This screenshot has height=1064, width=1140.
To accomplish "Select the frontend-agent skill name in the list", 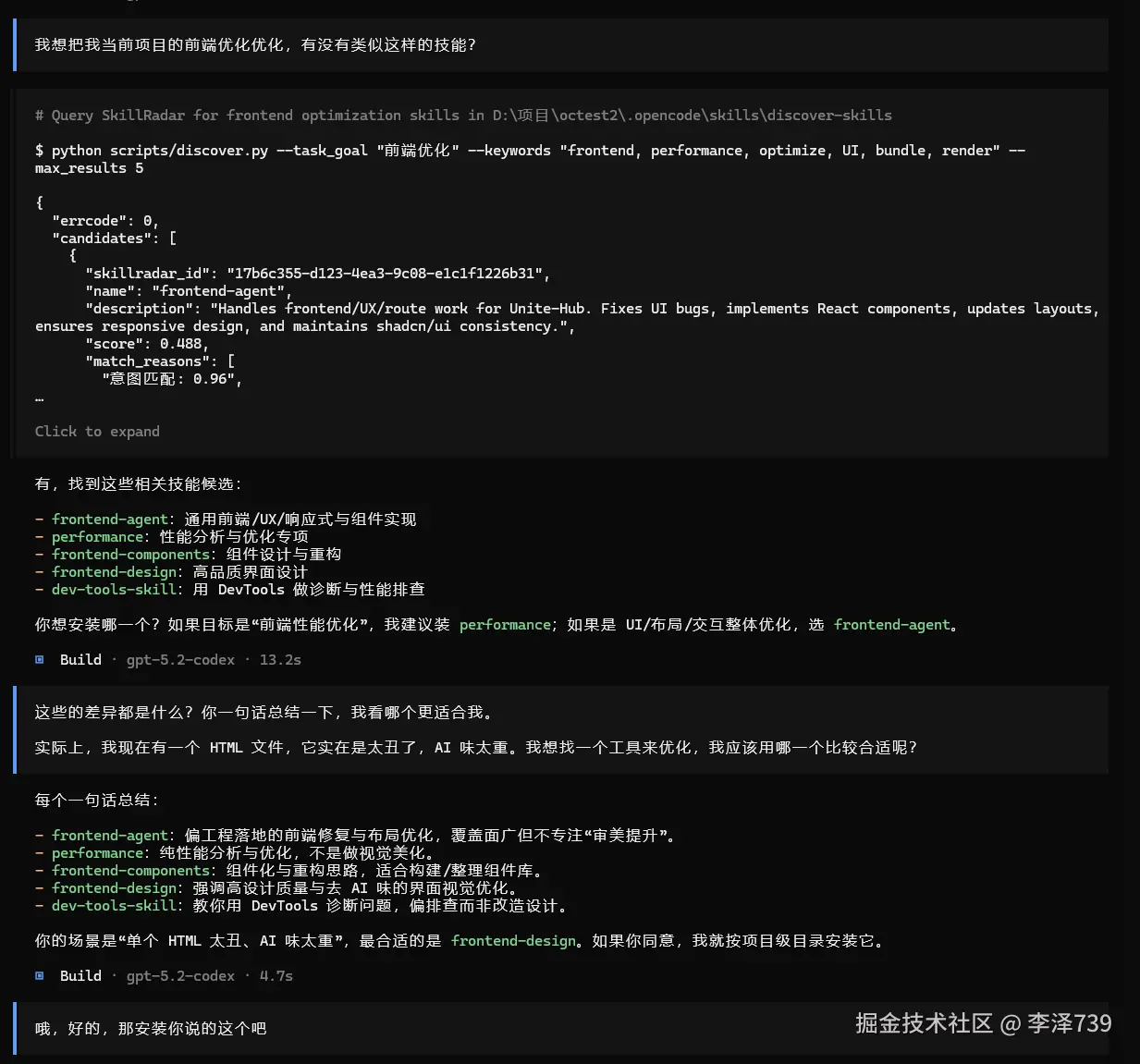I will (x=109, y=519).
